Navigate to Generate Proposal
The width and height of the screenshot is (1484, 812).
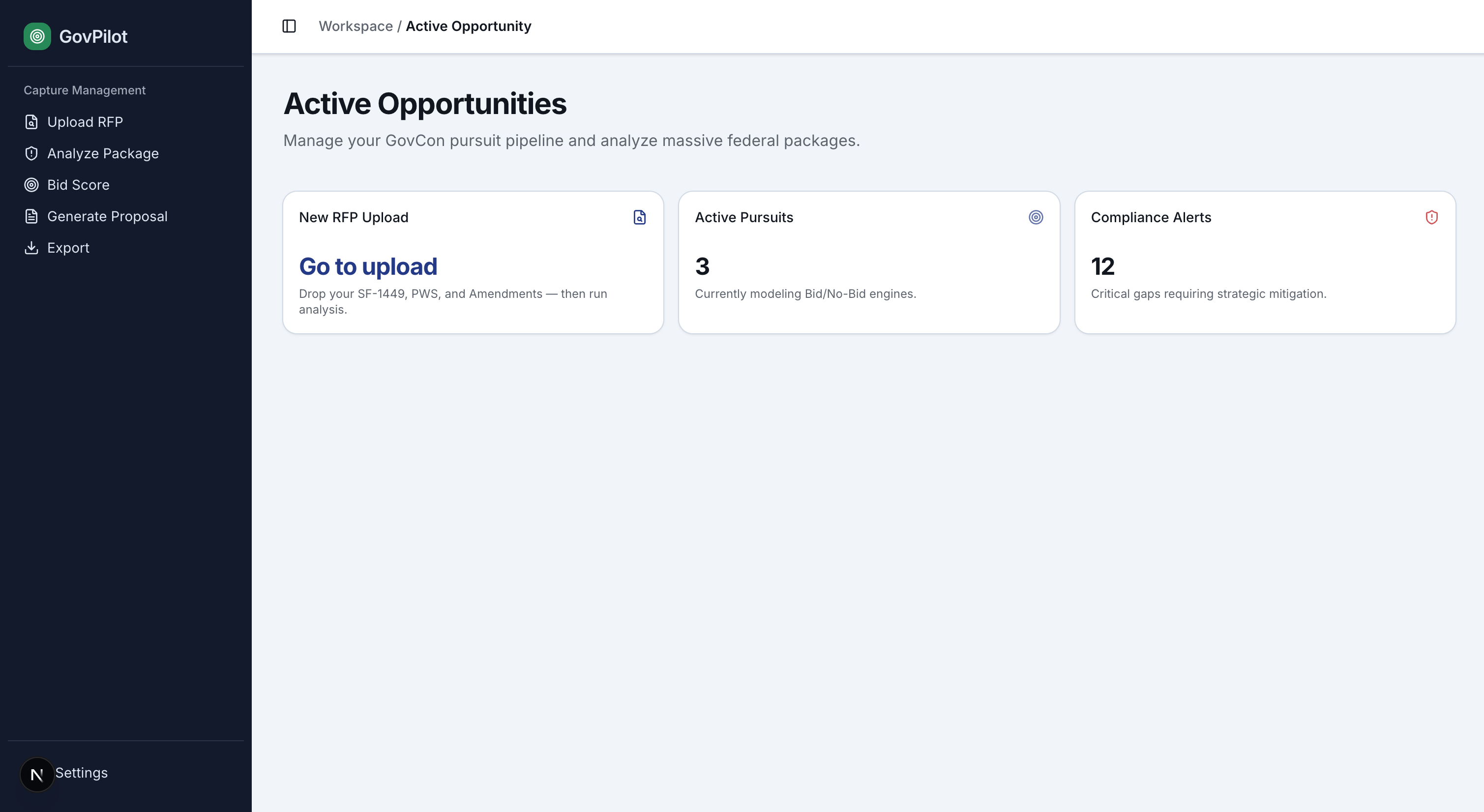[107, 217]
